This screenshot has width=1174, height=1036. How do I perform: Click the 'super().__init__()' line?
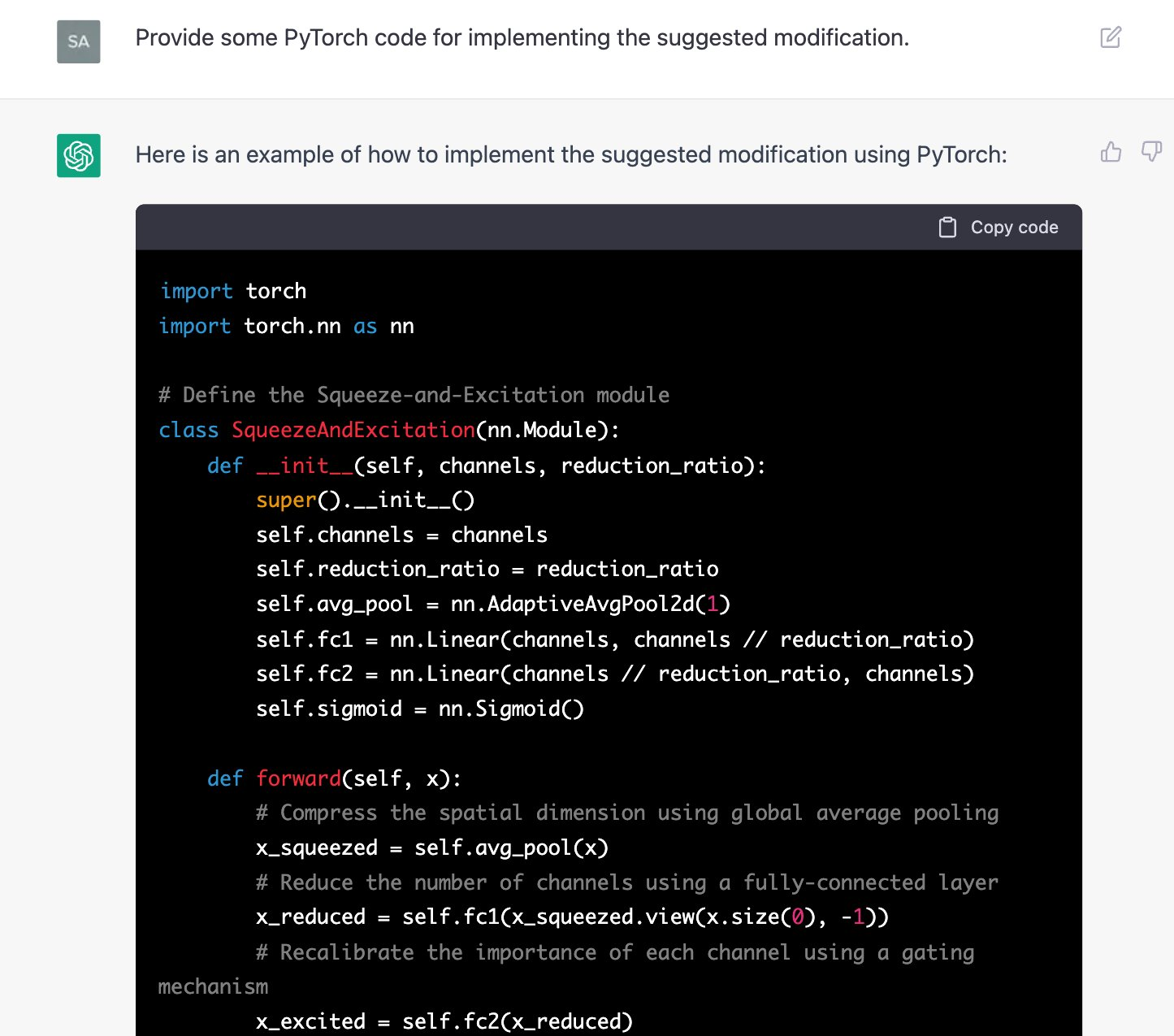click(366, 500)
